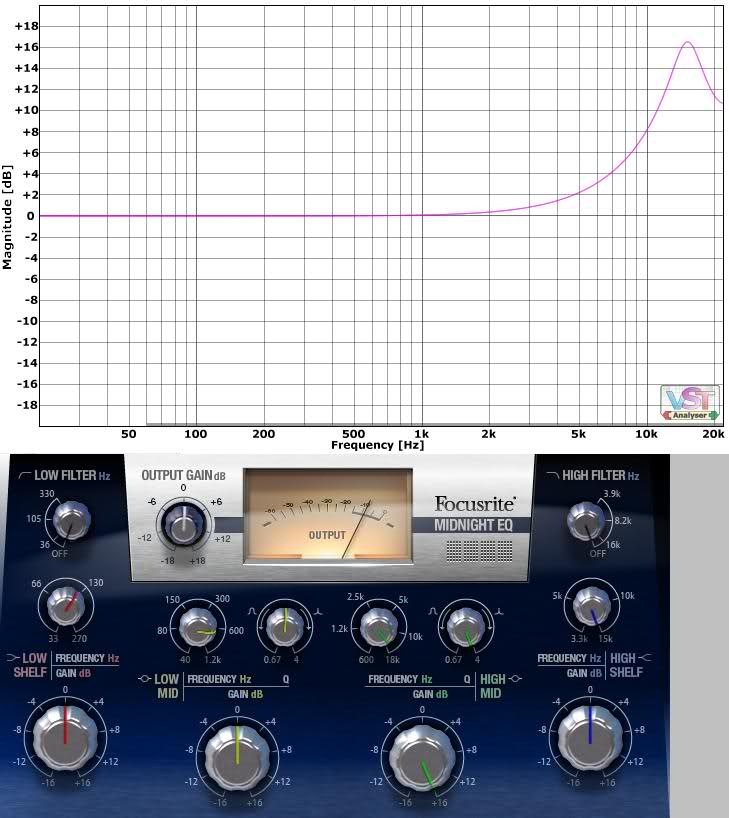Click the Low Mid gain knob

237,757
